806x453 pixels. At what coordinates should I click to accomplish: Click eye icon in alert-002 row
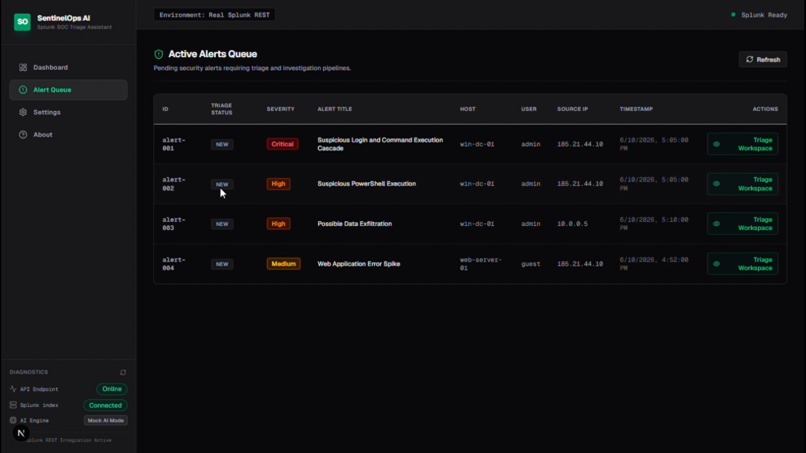click(717, 184)
